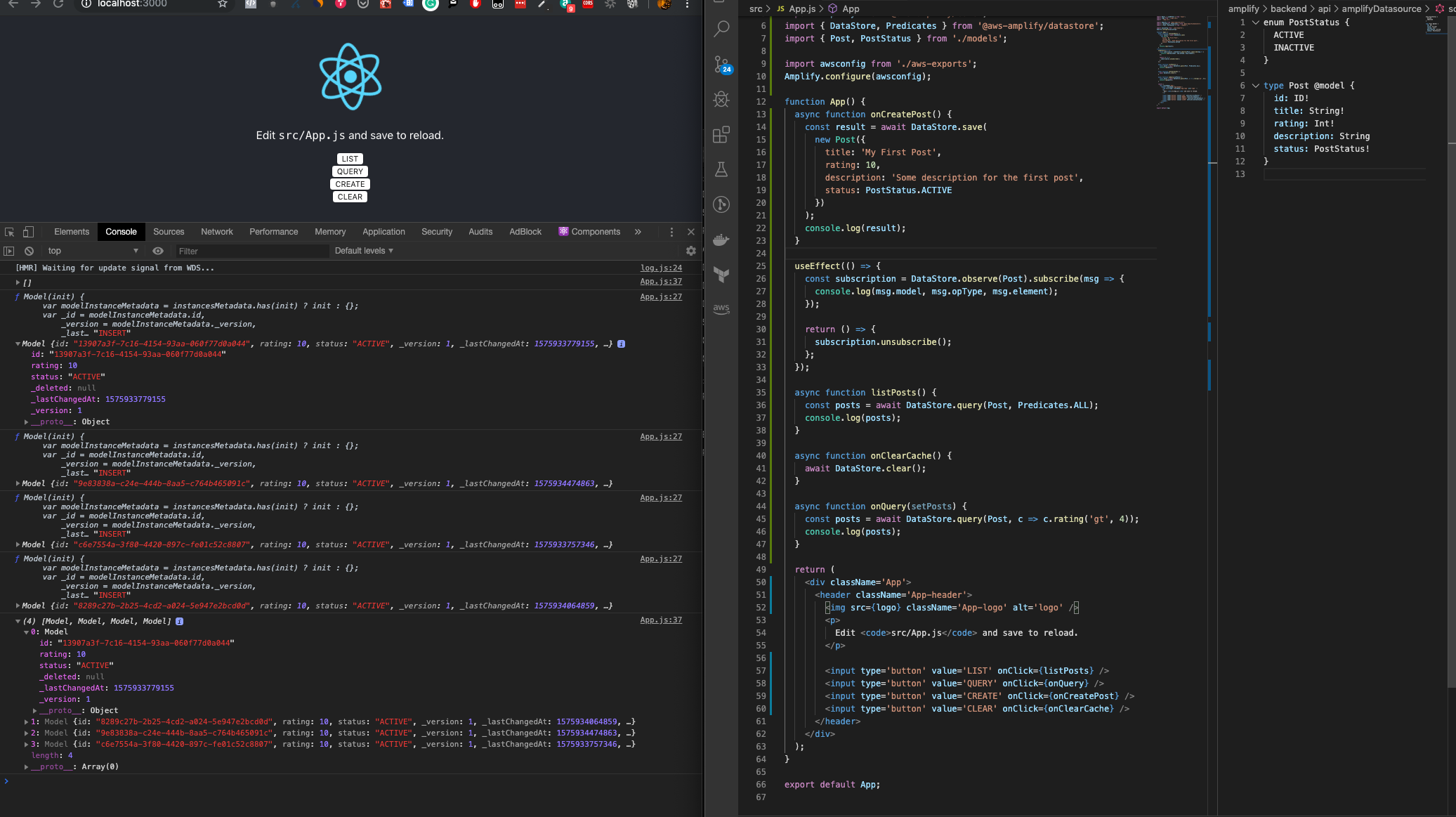Screen dimensions: 1456x817
Task: Open console settings gear
Action: point(691,251)
